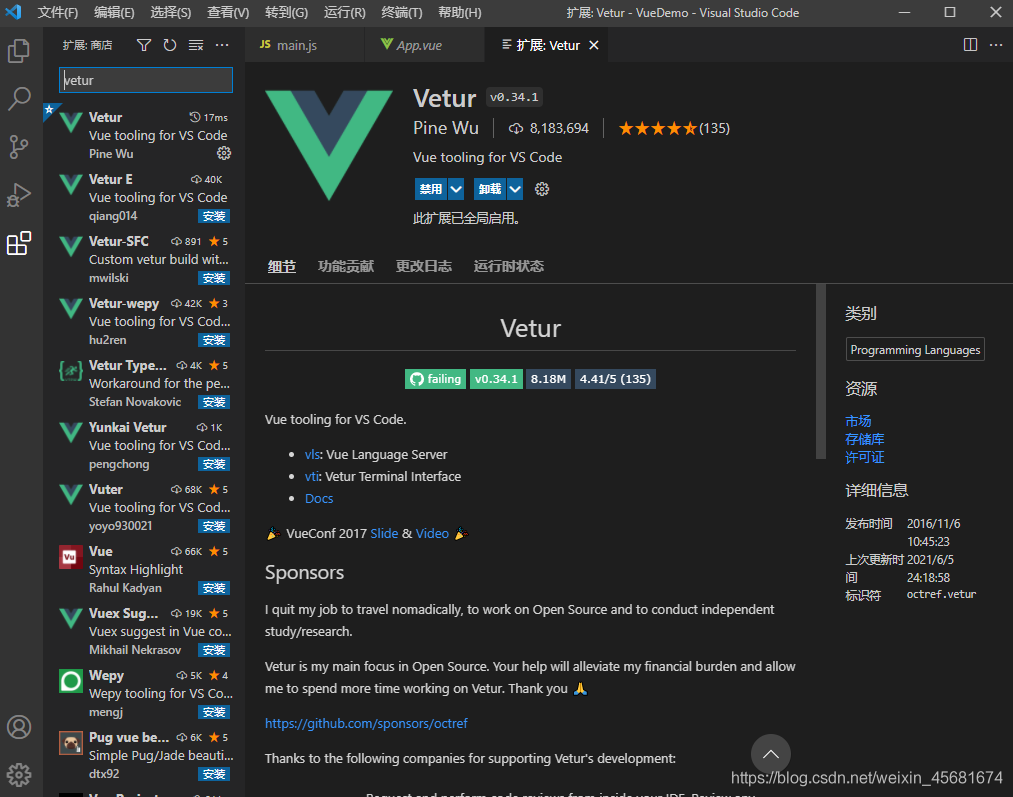Image resolution: width=1013 pixels, height=797 pixels.
Task: Open the github.com/sponsors/octref link
Action: [x=366, y=723]
